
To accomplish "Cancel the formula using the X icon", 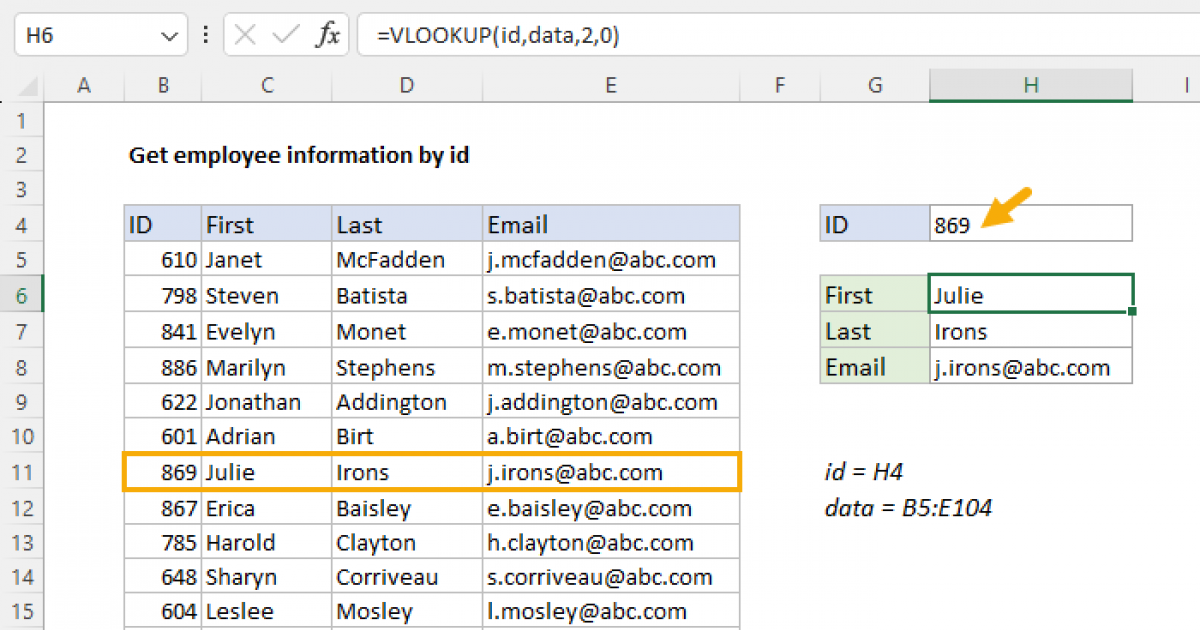I will (x=243, y=34).
